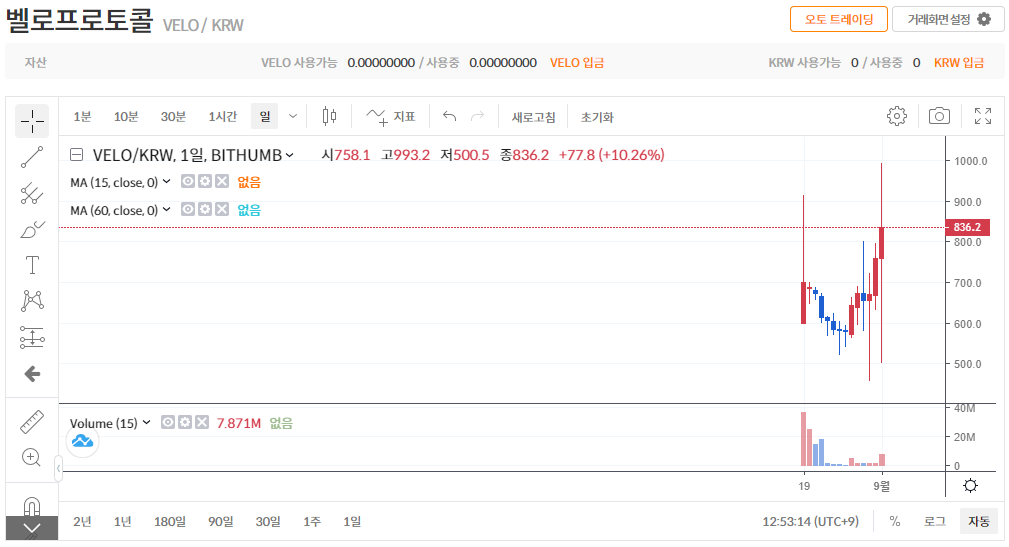Select the brush drawing tool
The width and height of the screenshot is (1009, 547).
[x=32, y=229]
